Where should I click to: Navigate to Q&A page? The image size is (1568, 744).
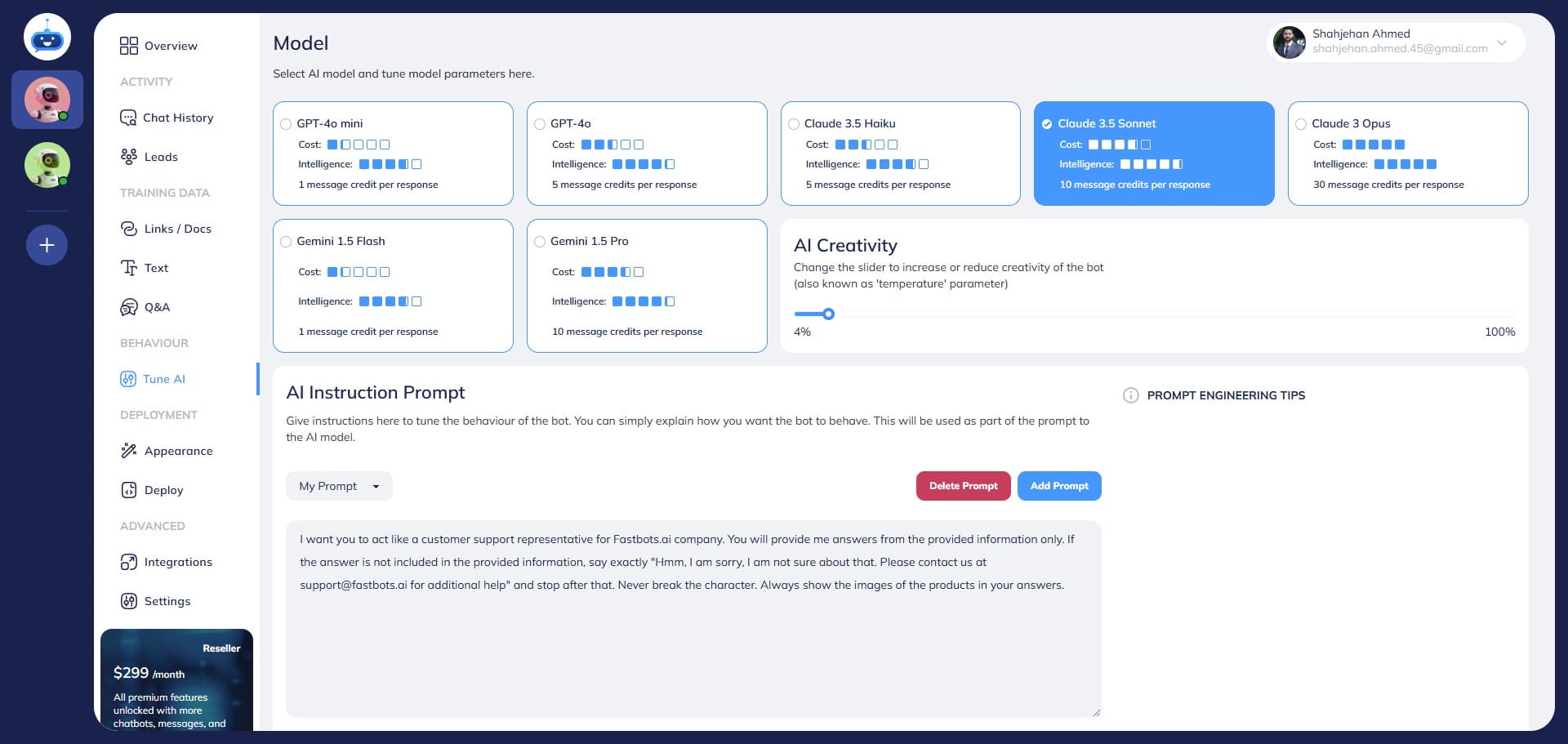(157, 307)
